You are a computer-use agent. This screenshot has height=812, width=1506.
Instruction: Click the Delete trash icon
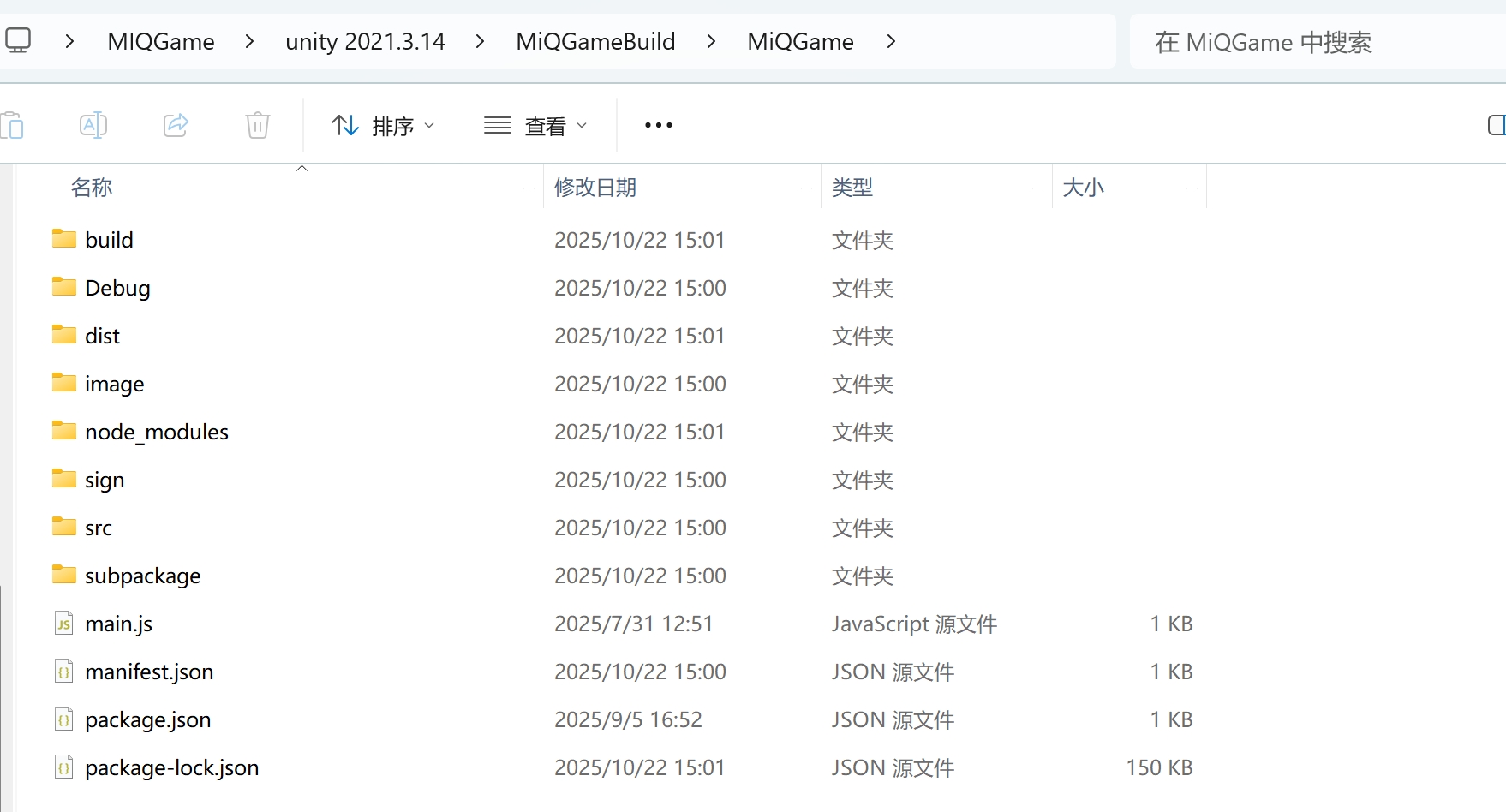(x=257, y=125)
